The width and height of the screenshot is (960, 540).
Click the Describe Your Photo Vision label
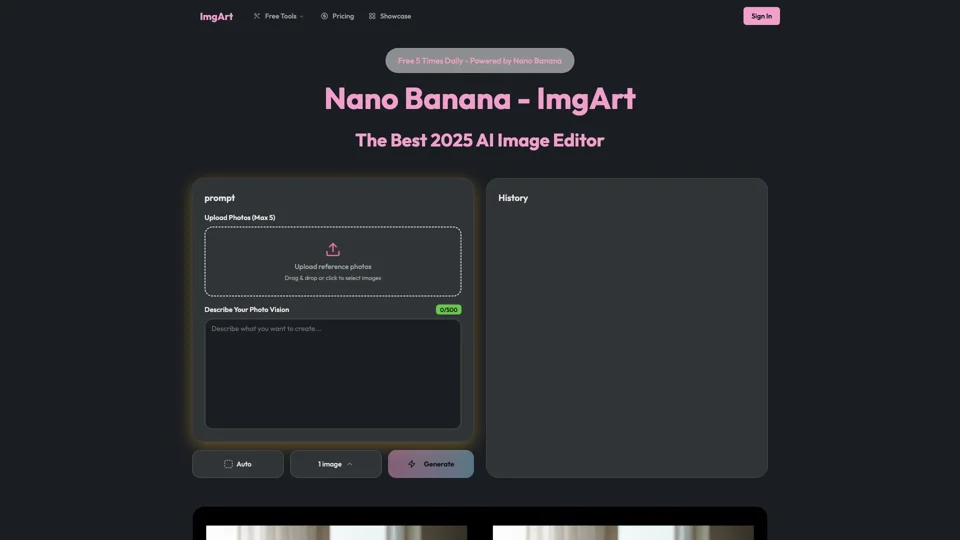(247, 310)
